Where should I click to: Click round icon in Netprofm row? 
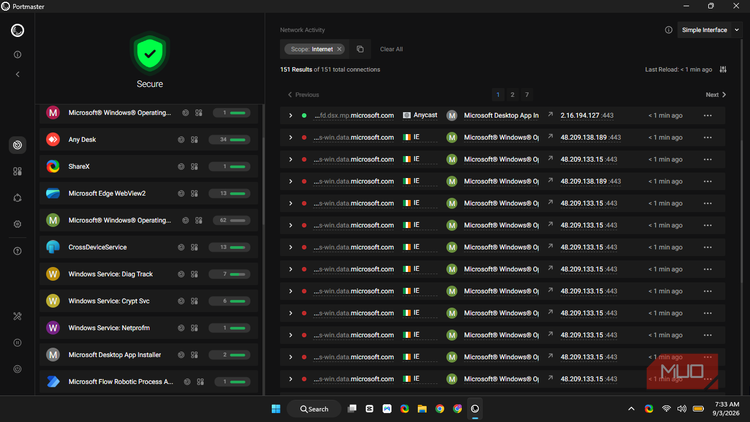181,328
